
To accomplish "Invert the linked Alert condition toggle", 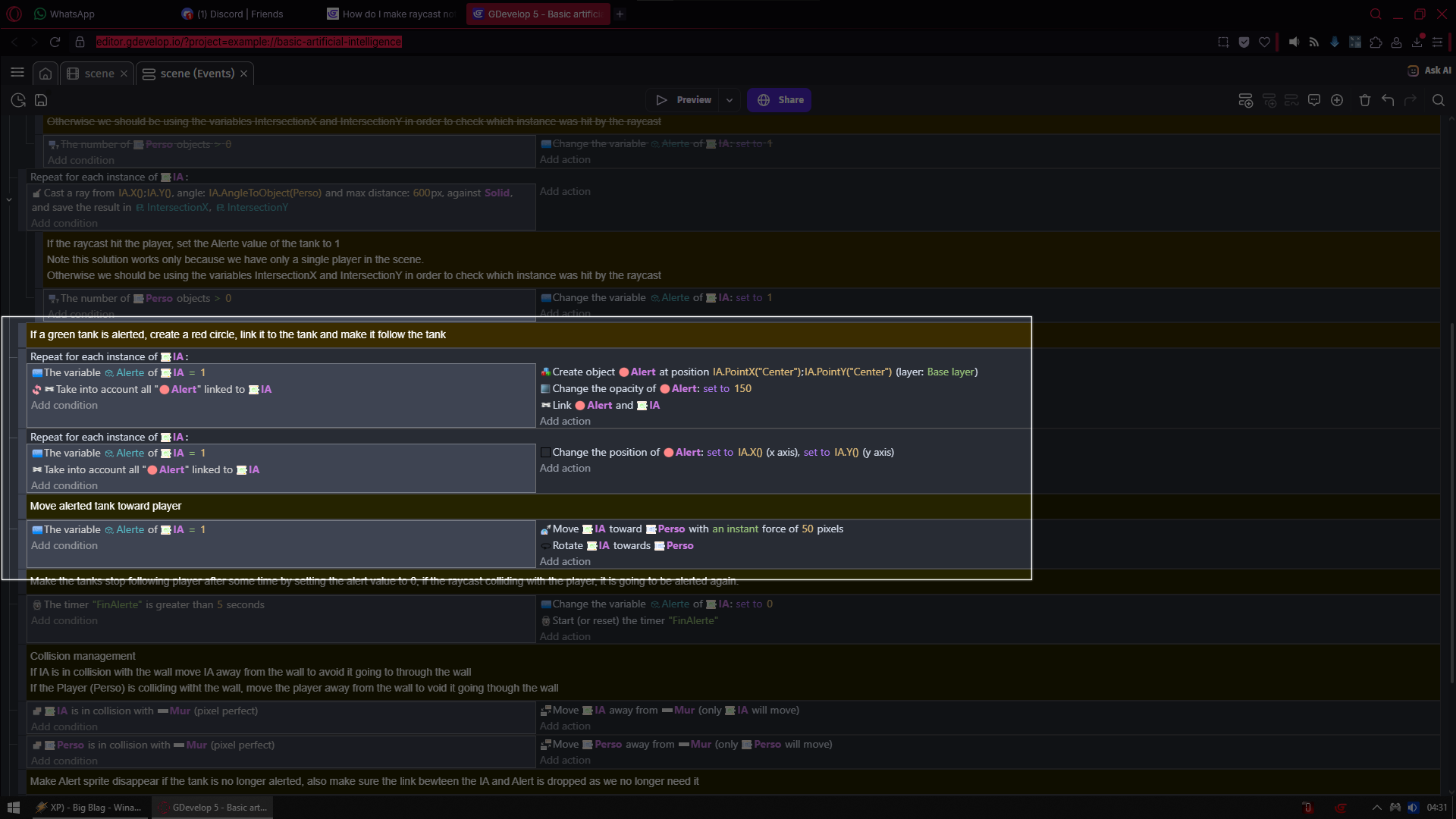I will 36,390.
